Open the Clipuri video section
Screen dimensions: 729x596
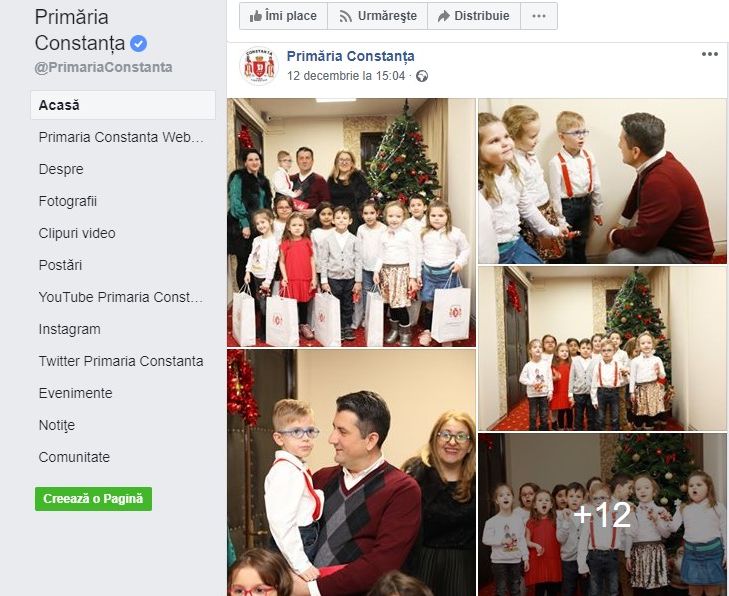click(77, 233)
